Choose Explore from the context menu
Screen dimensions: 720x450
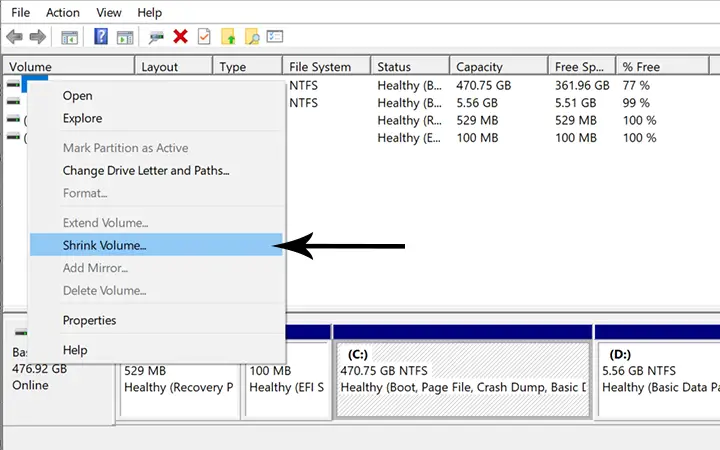[156, 118]
